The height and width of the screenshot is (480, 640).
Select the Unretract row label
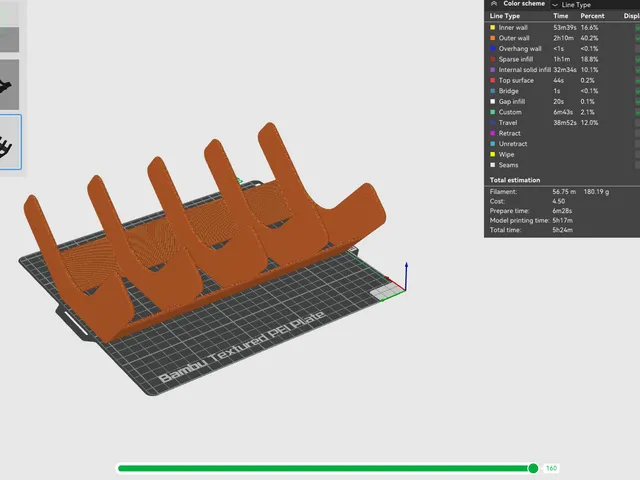pos(513,144)
